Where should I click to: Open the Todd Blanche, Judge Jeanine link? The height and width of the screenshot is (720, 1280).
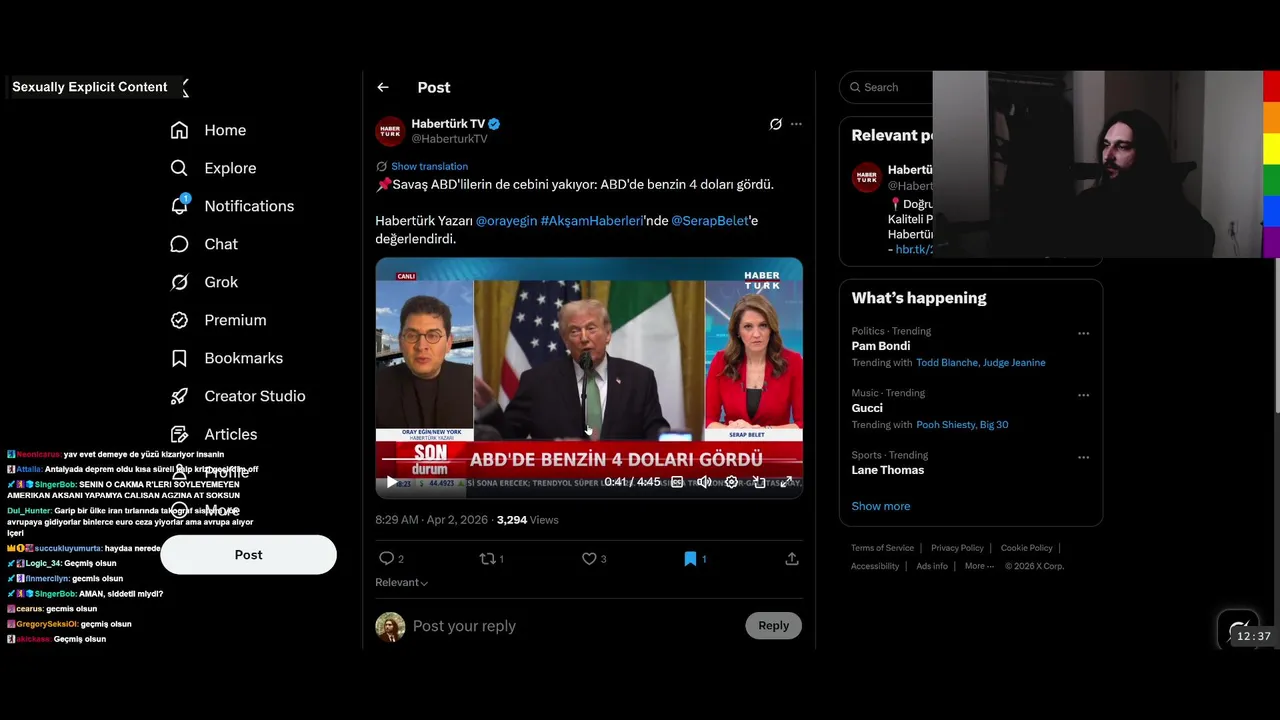click(x=981, y=363)
